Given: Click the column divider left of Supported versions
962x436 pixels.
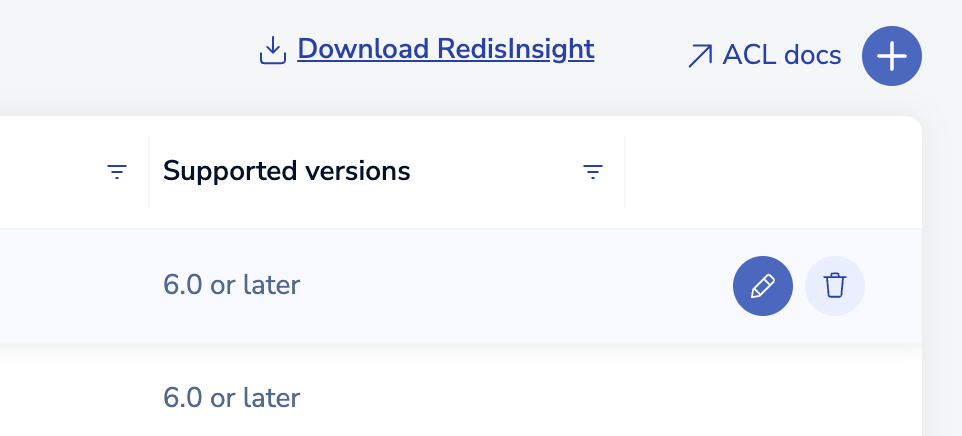Looking at the screenshot, I should click(x=149, y=172).
